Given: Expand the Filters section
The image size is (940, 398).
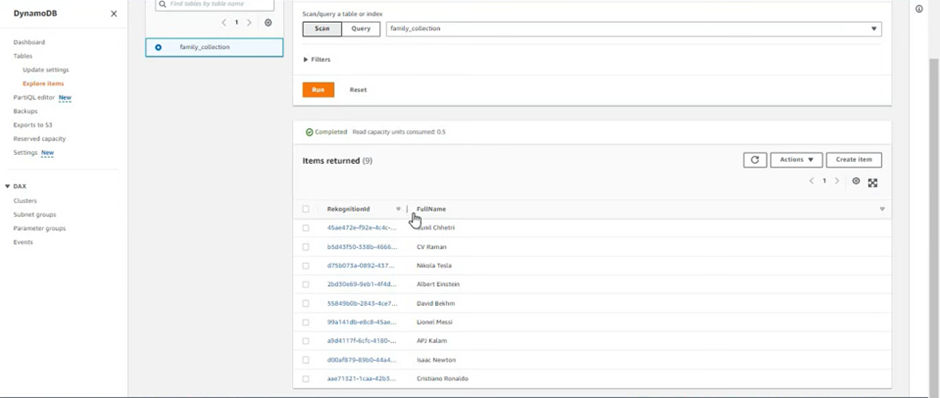Looking at the screenshot, I should tap(317, 59).
